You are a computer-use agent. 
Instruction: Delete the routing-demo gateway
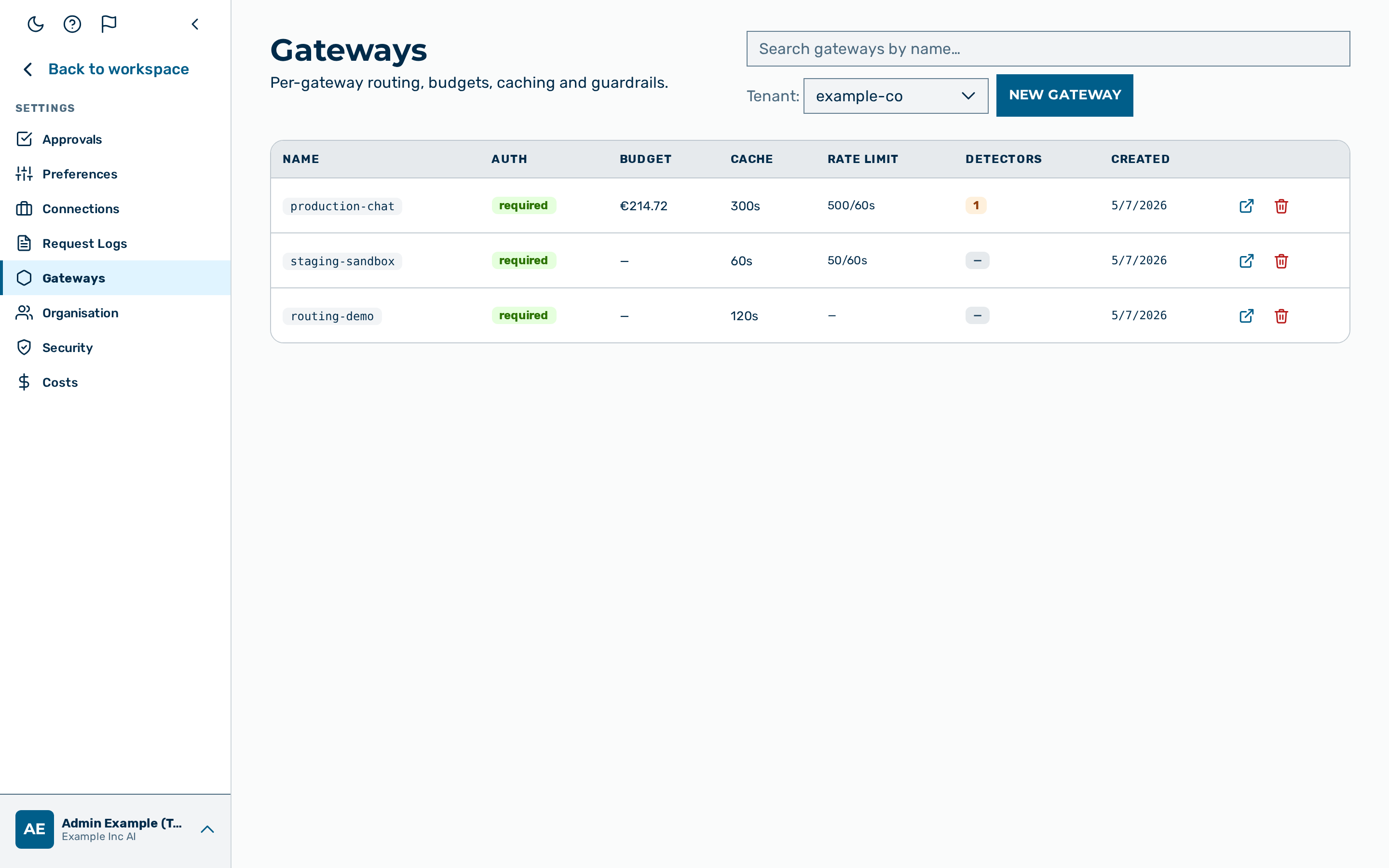1281,316
